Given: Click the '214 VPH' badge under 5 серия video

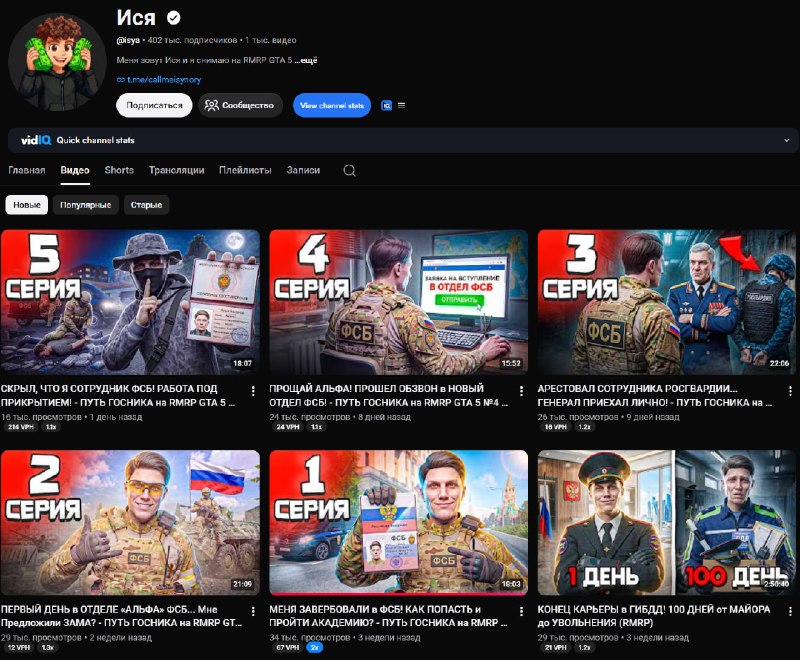Looking at the screenshot, I should [x=21, y=427].
